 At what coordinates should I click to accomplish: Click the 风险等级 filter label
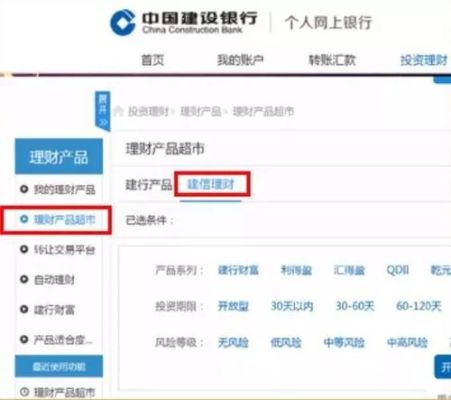coord(179,342)
